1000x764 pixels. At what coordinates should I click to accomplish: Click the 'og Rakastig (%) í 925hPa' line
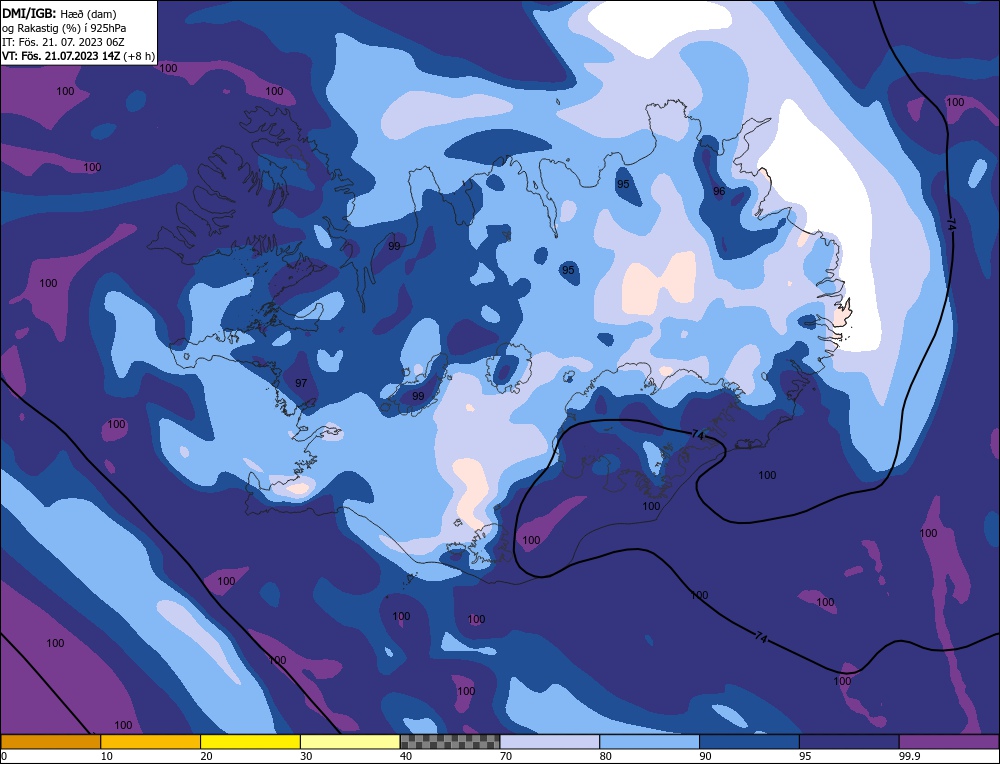(64, 27)
